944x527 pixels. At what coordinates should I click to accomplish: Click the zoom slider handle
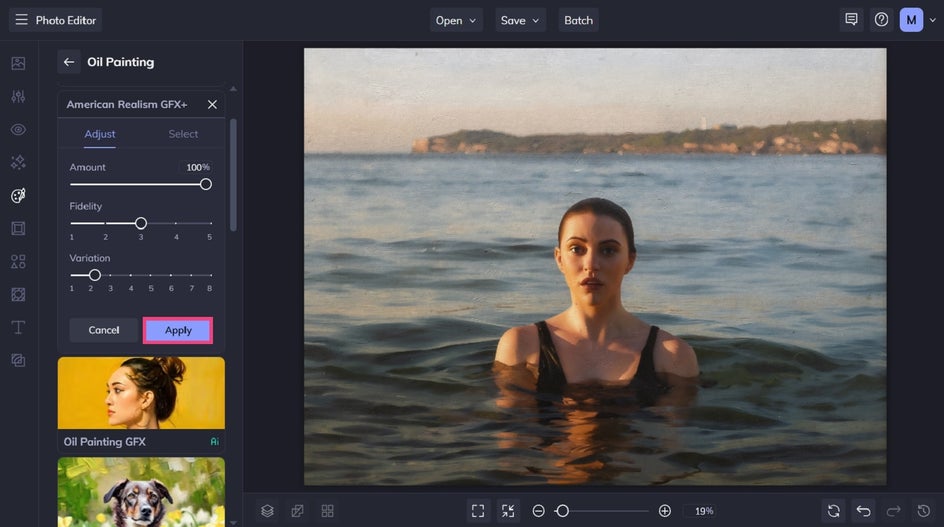click(x=562, y=511)
